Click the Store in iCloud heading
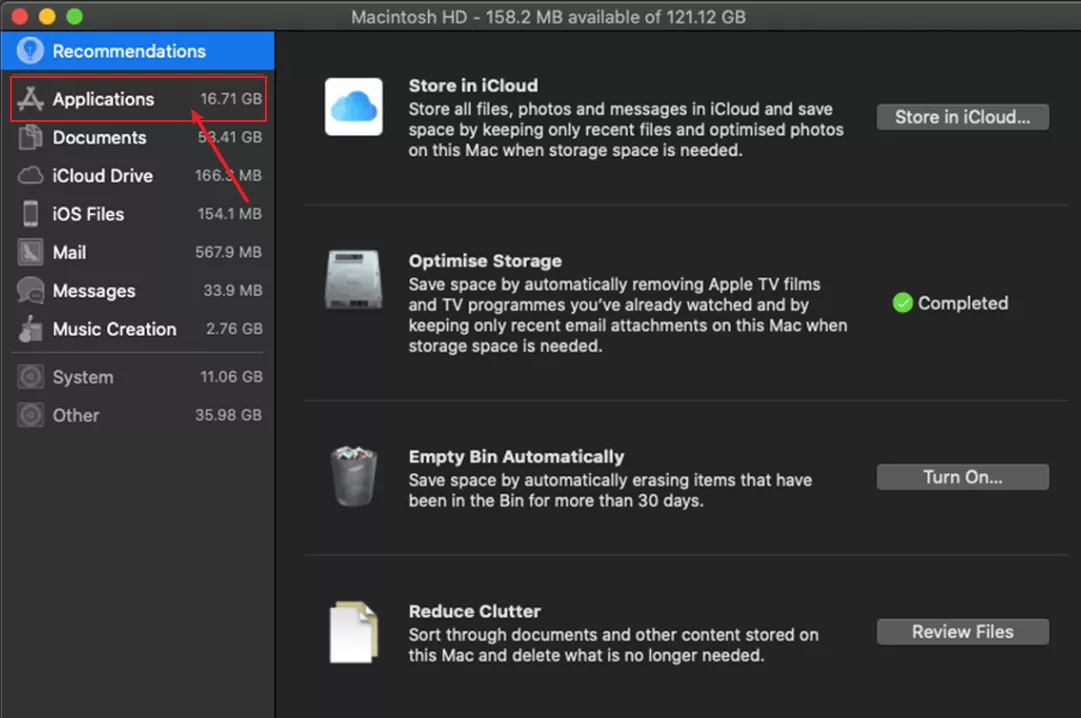Image resolution: width=1081 pixels, height=718 pixels. tap(473, 86)
